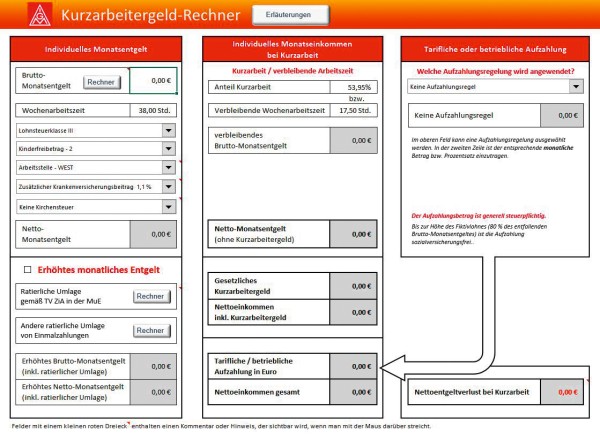Select the Gesetzliches Kurzarbeitergeld value cell
The image size is (600, 435).
[x=353, y=286]
